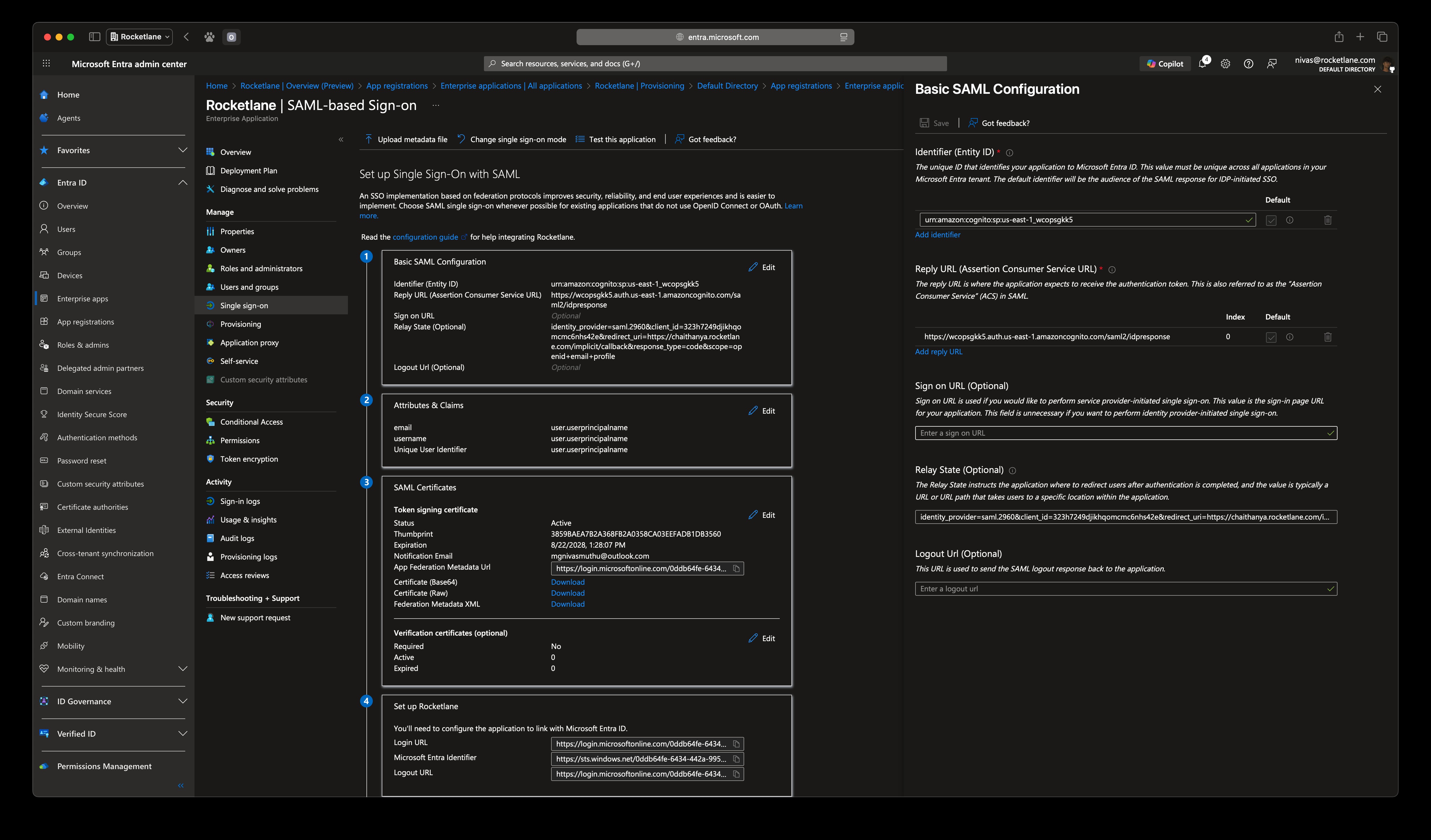Viewport: 1431px width, 840px height.
Task: Click info icon next to Identifier (Entity ID)
Action: [1010, 153]
